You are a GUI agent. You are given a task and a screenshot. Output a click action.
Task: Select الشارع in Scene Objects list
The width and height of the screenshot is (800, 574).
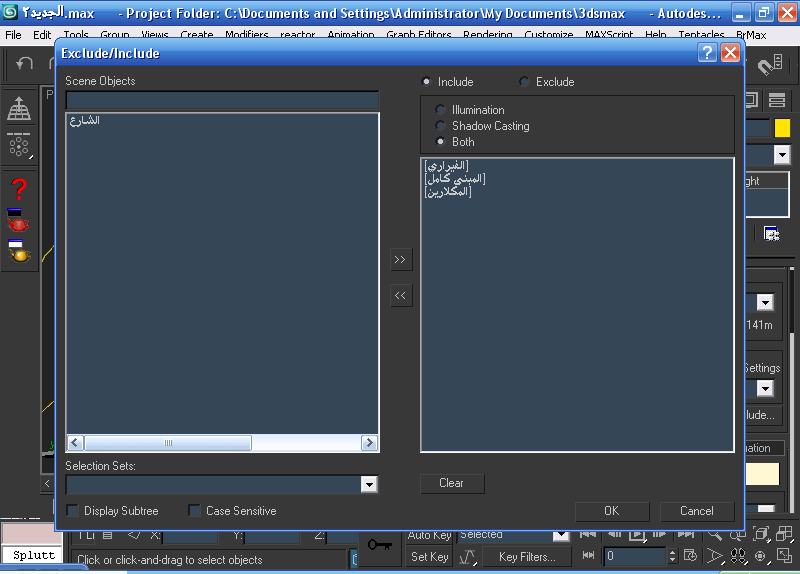click(x=85, y=120)
